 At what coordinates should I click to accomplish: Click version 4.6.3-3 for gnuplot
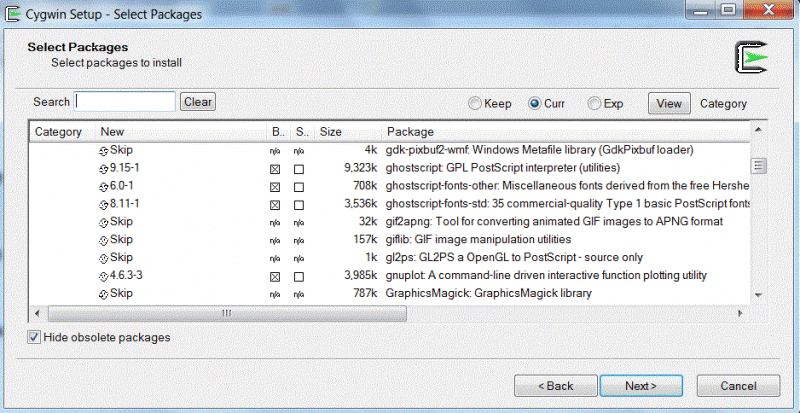[x=126, y=276]
